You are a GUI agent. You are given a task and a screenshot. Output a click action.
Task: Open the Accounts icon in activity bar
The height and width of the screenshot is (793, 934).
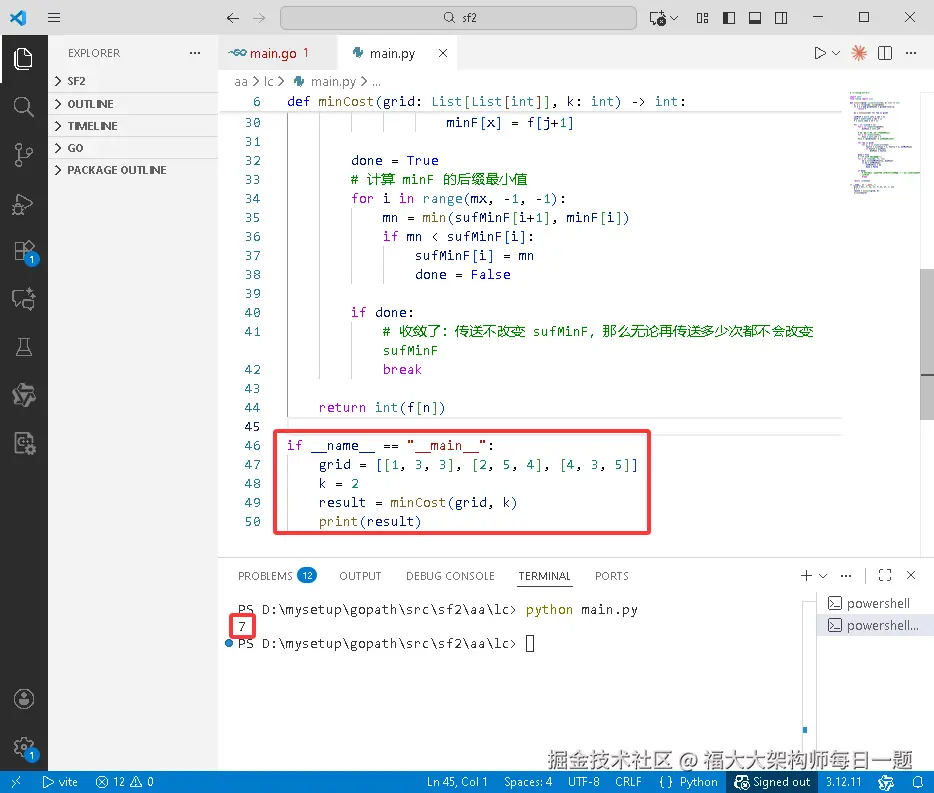(23, 699)
